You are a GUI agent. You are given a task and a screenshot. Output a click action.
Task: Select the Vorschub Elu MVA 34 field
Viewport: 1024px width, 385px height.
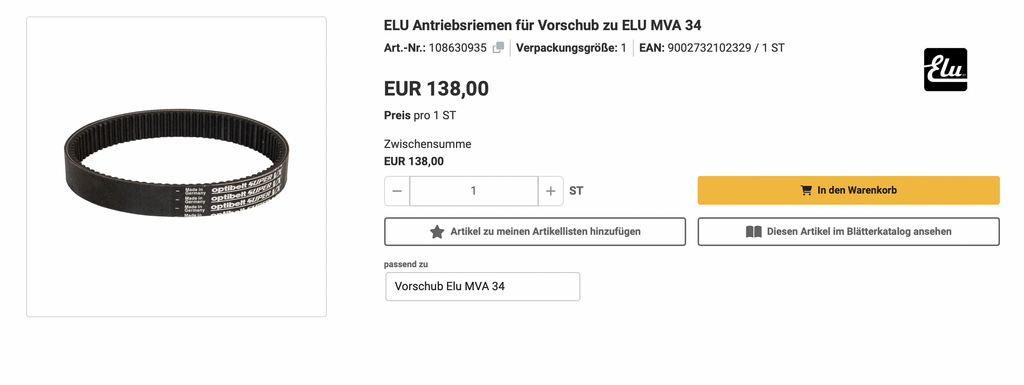483,286
